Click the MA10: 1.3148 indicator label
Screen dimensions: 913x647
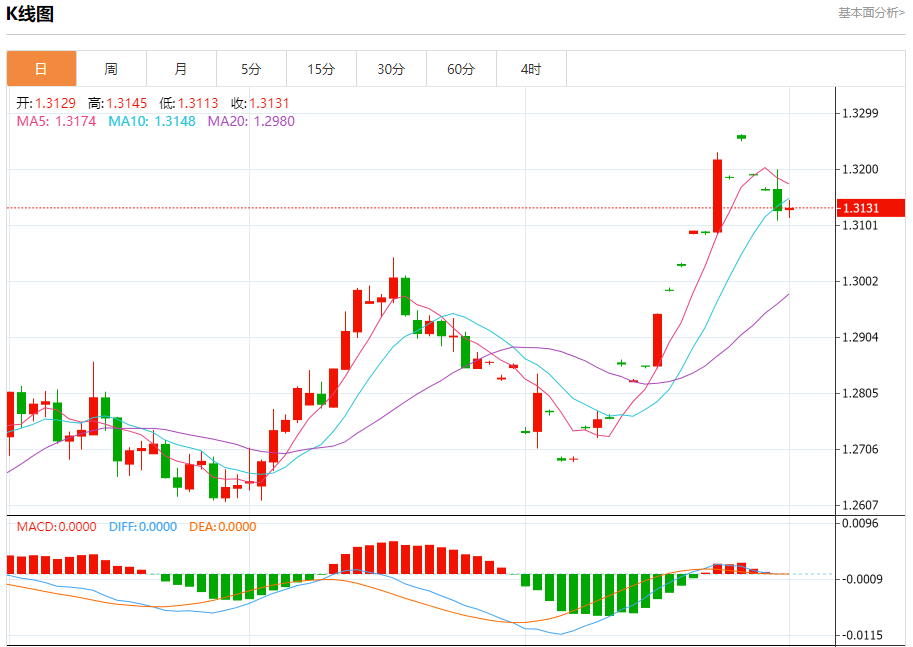click(151, 121)
